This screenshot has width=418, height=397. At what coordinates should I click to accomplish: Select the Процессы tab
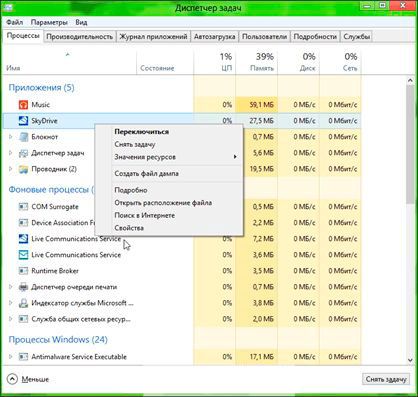(23, 36)
